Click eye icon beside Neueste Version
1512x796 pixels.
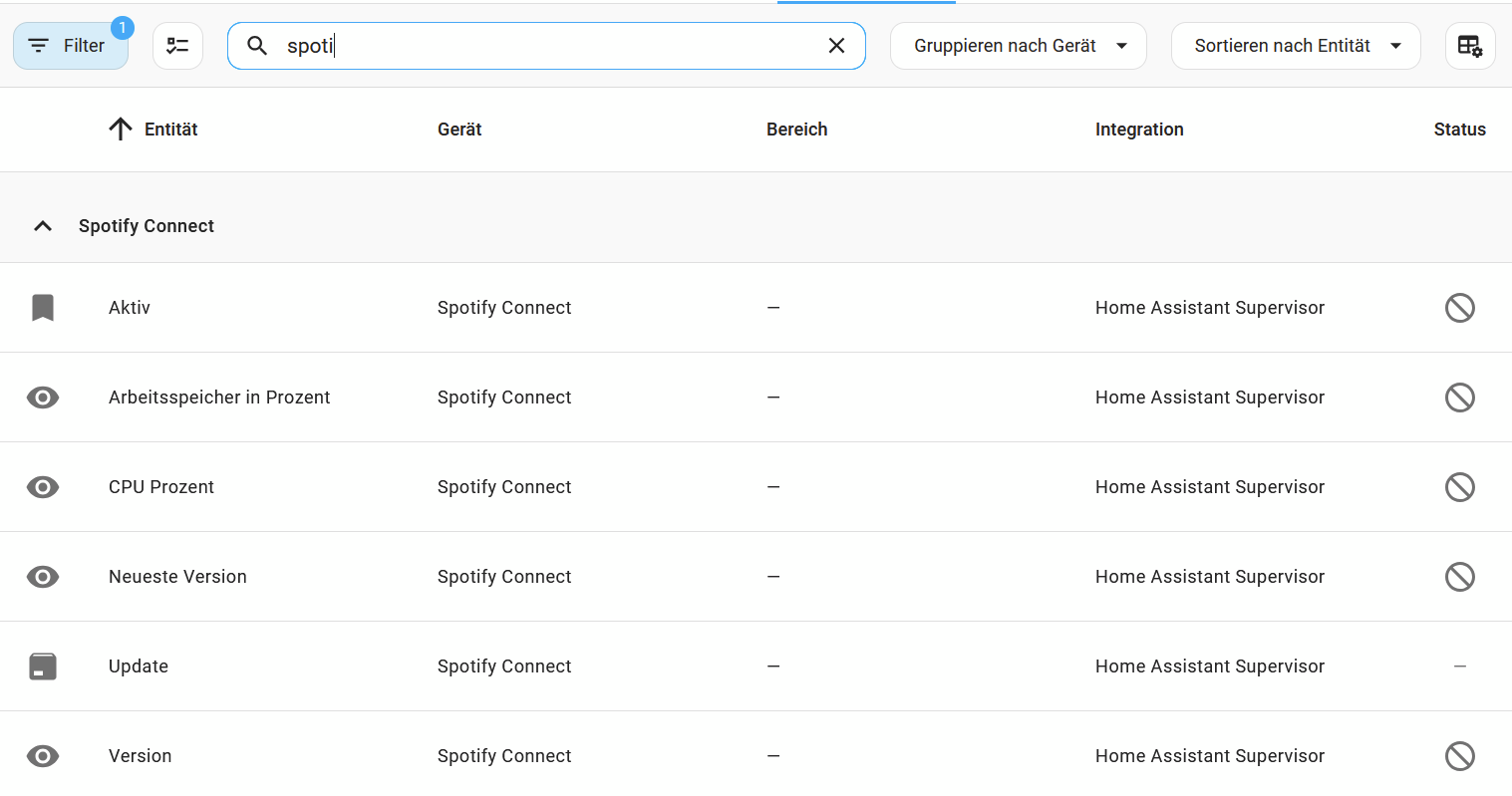43,577
